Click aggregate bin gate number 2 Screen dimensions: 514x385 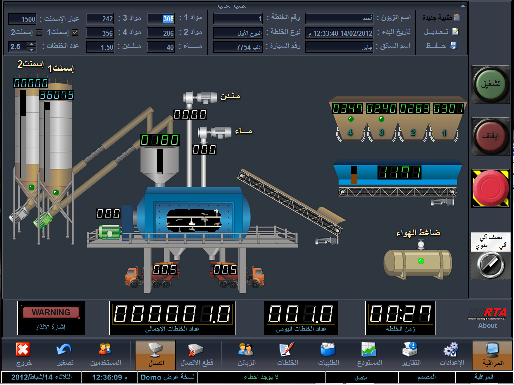coord(413,133)
